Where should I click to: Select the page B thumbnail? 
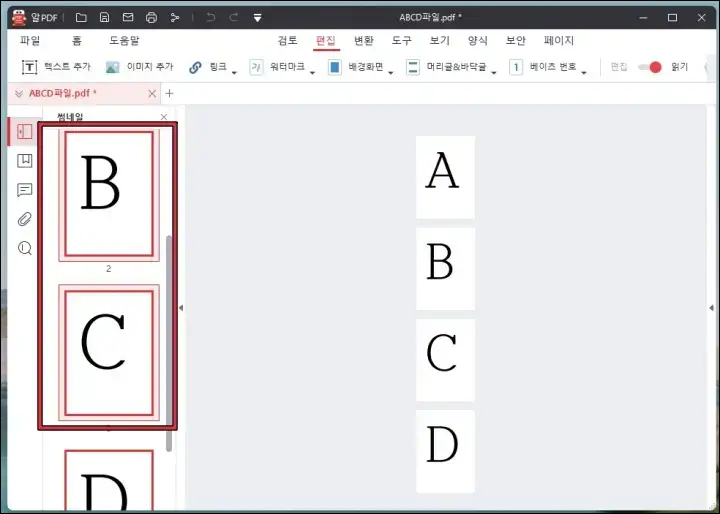(109, 194)
